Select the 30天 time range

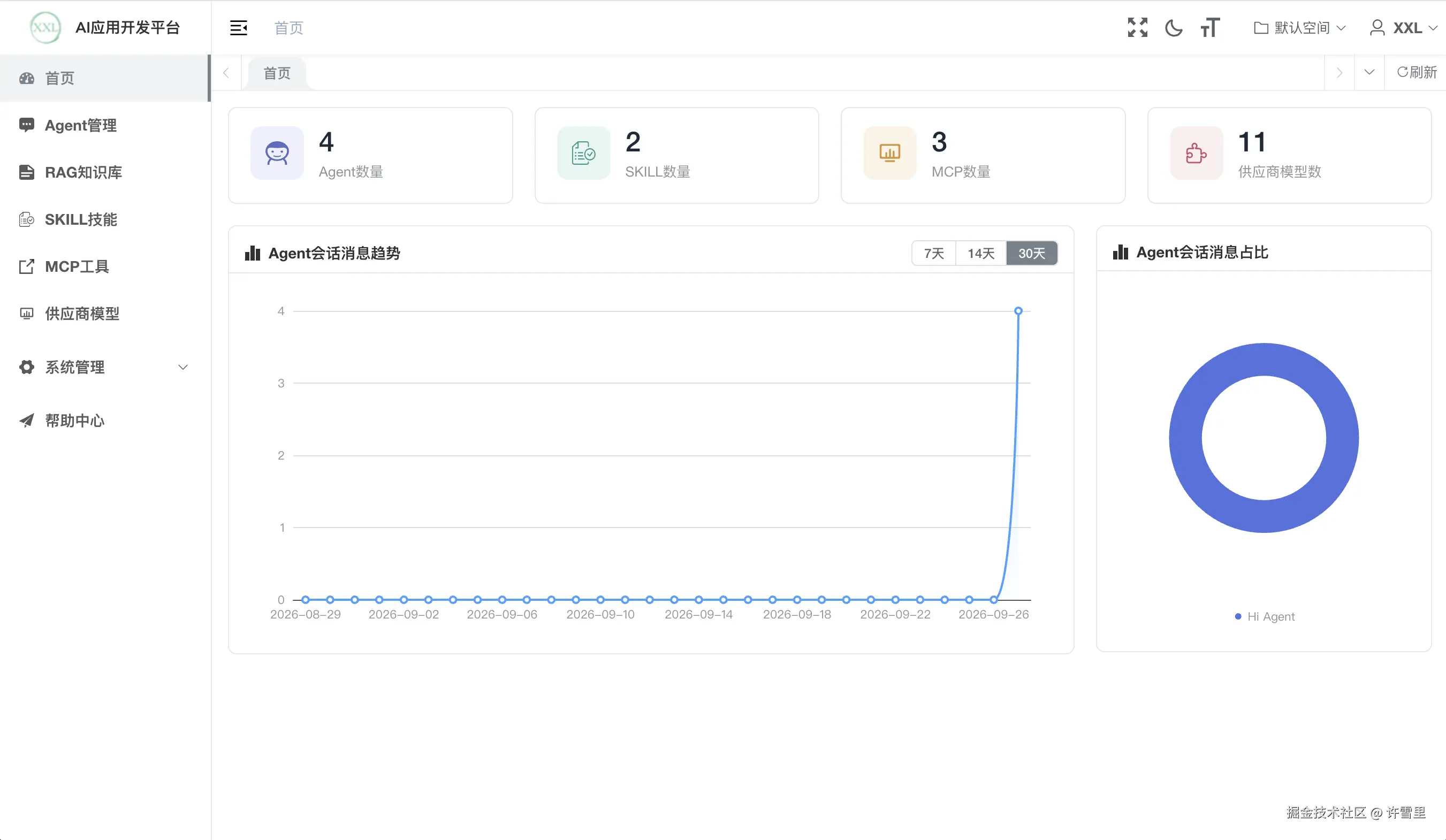pyautogui.click(x=1032, y=253)
